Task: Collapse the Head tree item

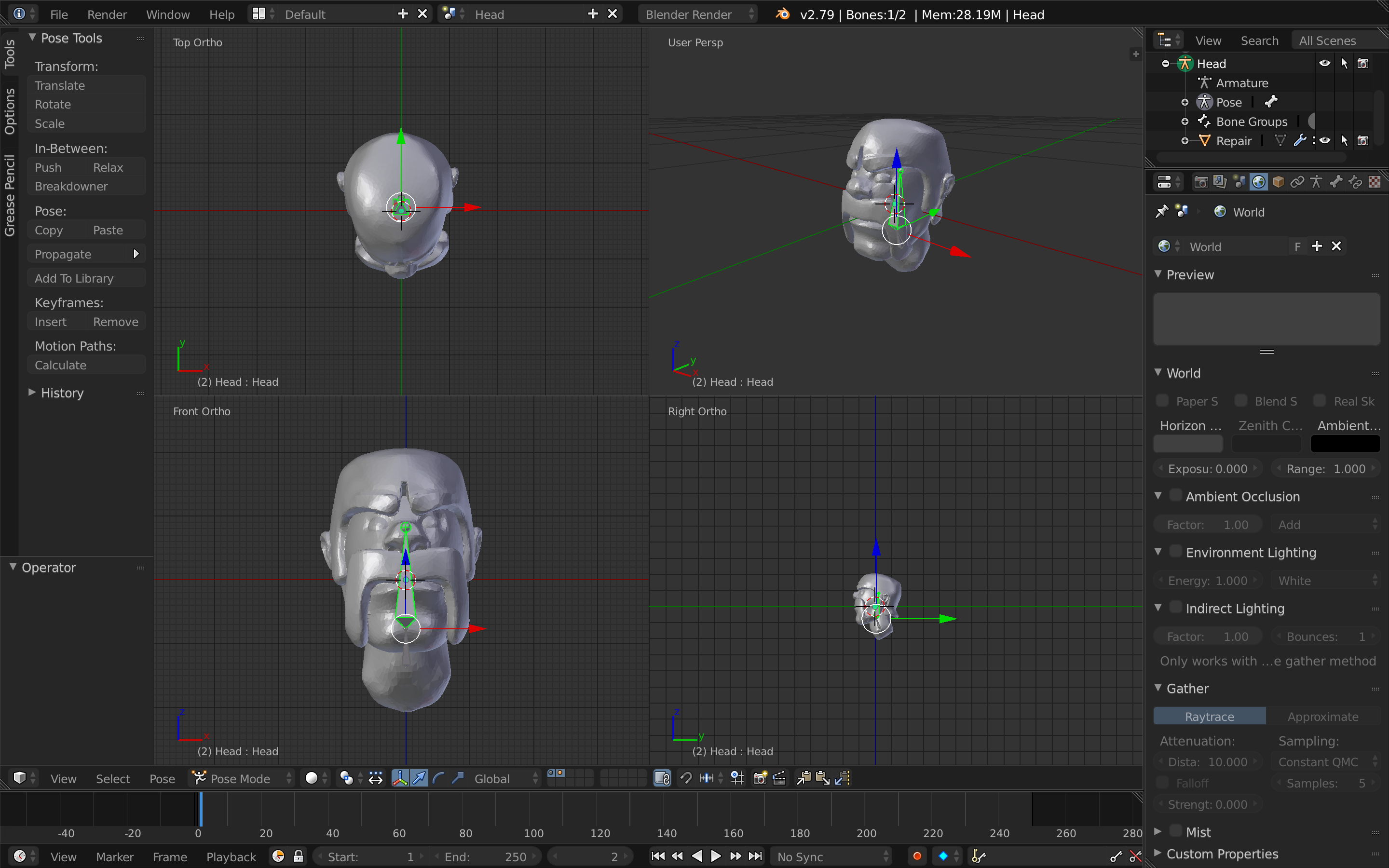Action: (x=1165, y=64)
